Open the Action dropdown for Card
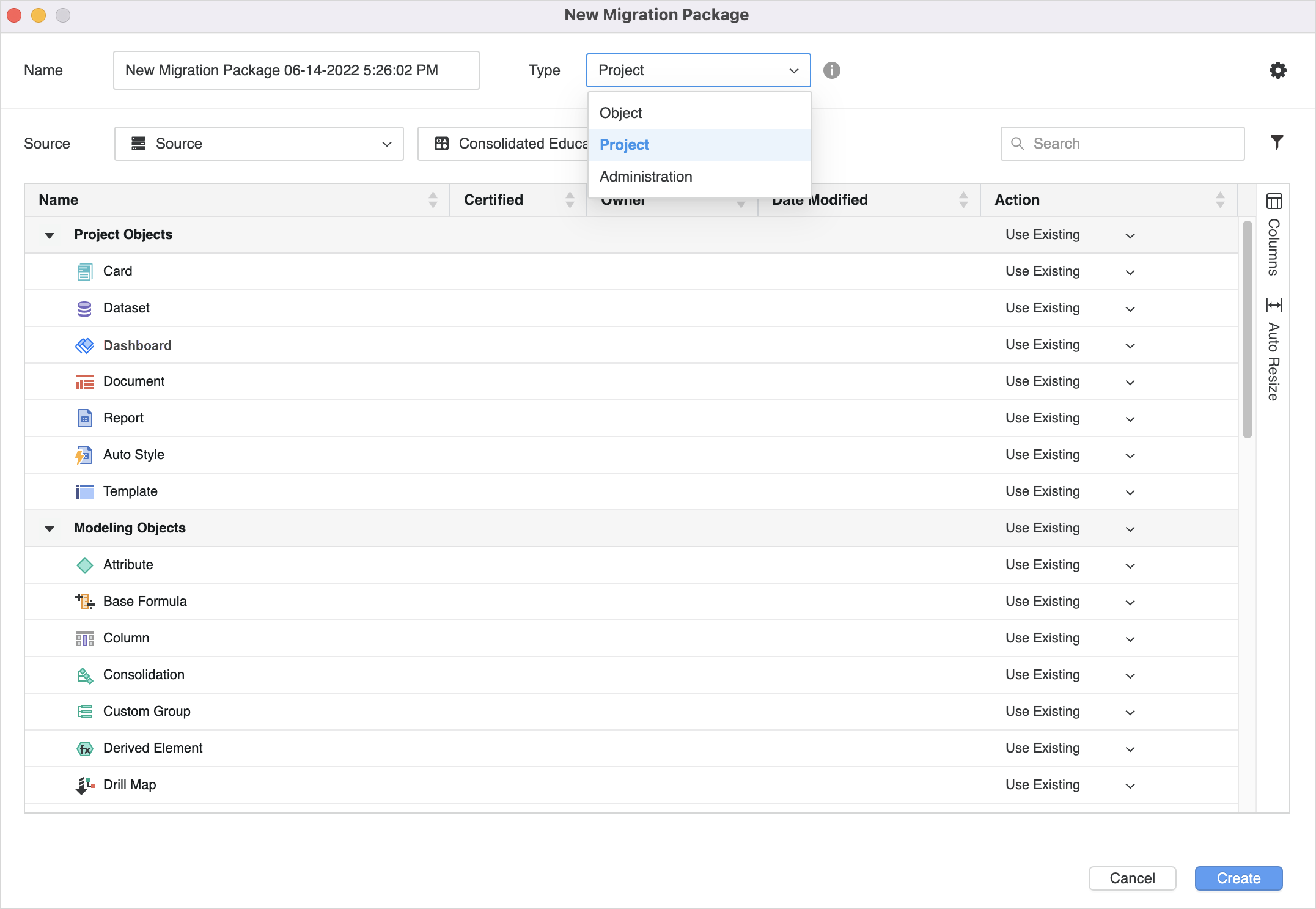The height and width of the screenshot is (909, 1316). click(x=1130, y=272)
